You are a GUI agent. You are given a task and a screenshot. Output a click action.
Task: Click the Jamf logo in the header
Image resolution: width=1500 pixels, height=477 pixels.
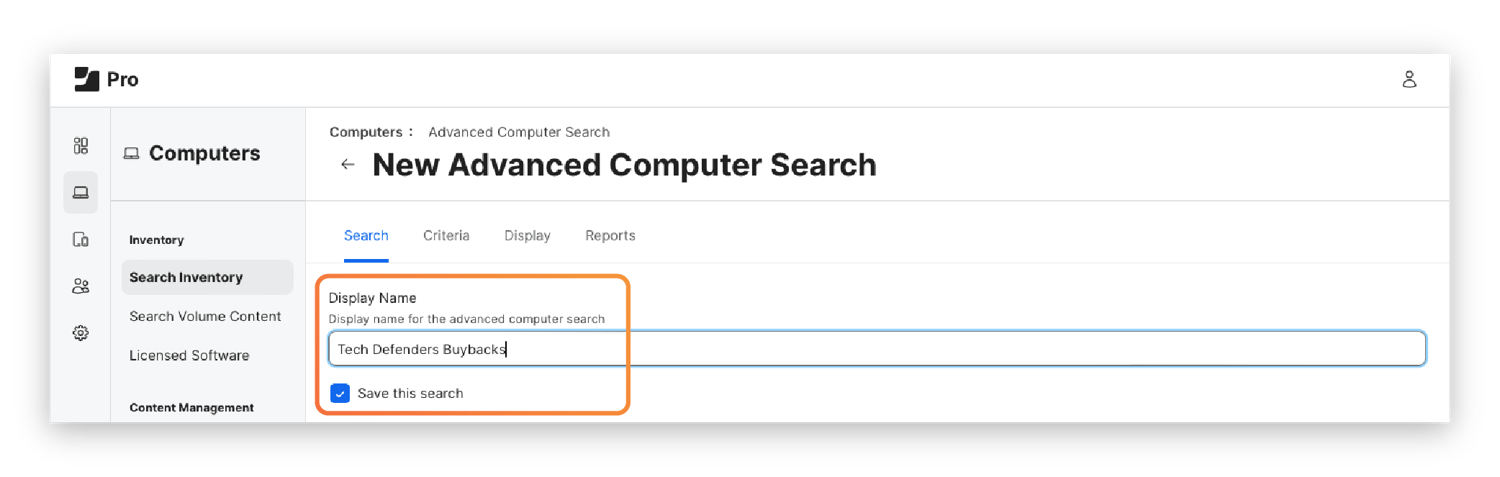[x=87, y=79]
